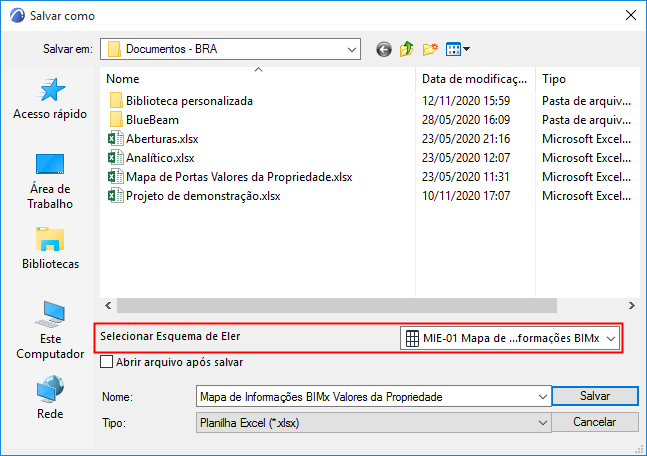
Task: Select the Biblioteca personalizada folder name
Action: click(189, 101)
